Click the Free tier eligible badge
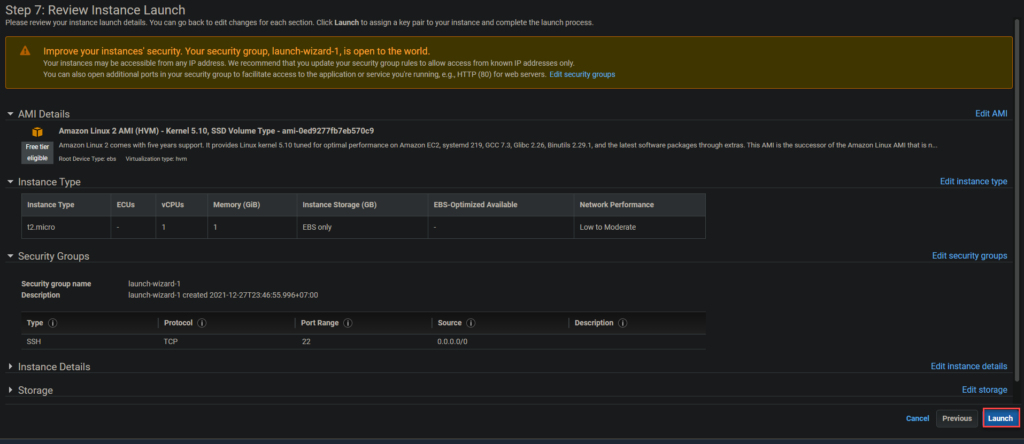Screen dimensions: 1024x444 [x=37, y=152]
